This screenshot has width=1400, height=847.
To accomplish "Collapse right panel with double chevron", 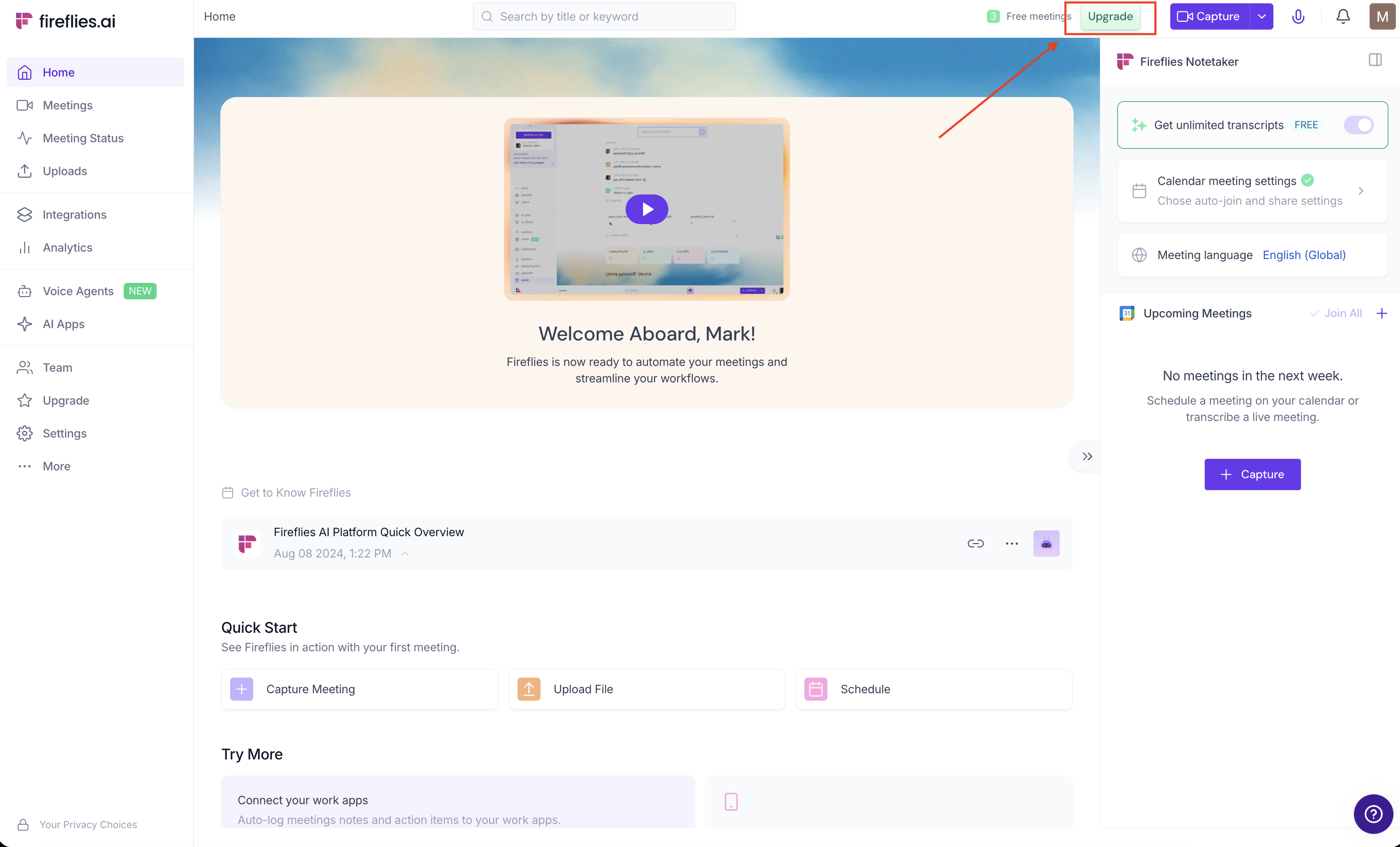I will (x=1087, y=456).
